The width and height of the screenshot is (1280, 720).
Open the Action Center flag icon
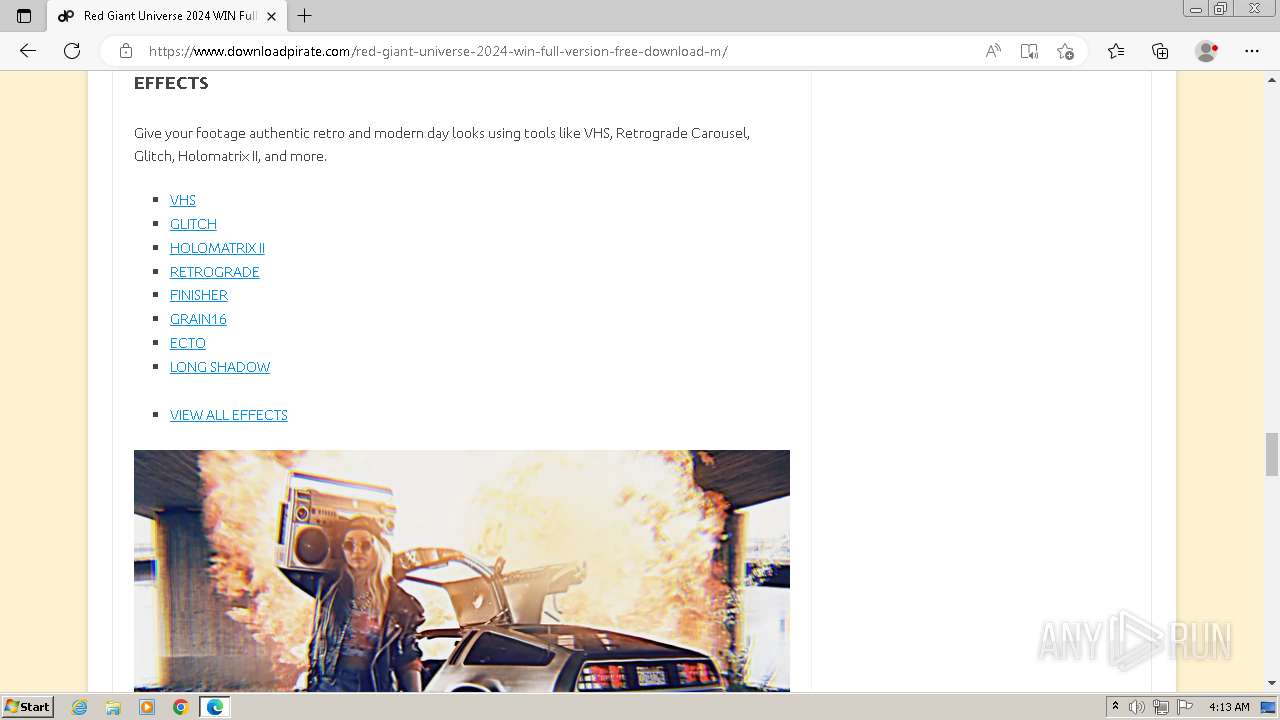coord(1185,707)
